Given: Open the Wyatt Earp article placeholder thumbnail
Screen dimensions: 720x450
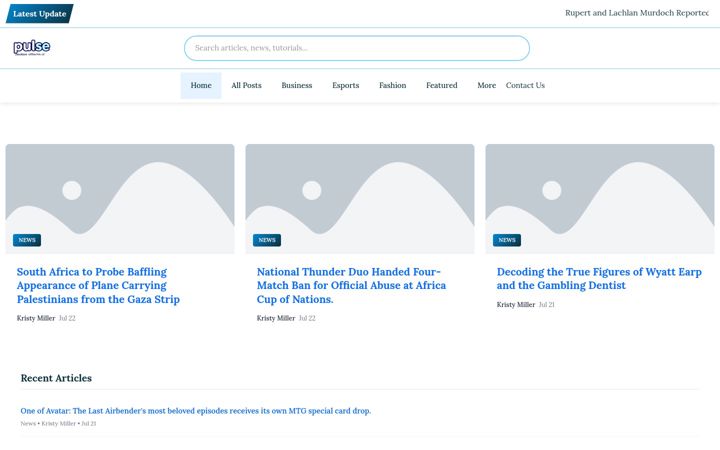Looking at the screenshot, I should pyautogui.click(x=600, y=199).
